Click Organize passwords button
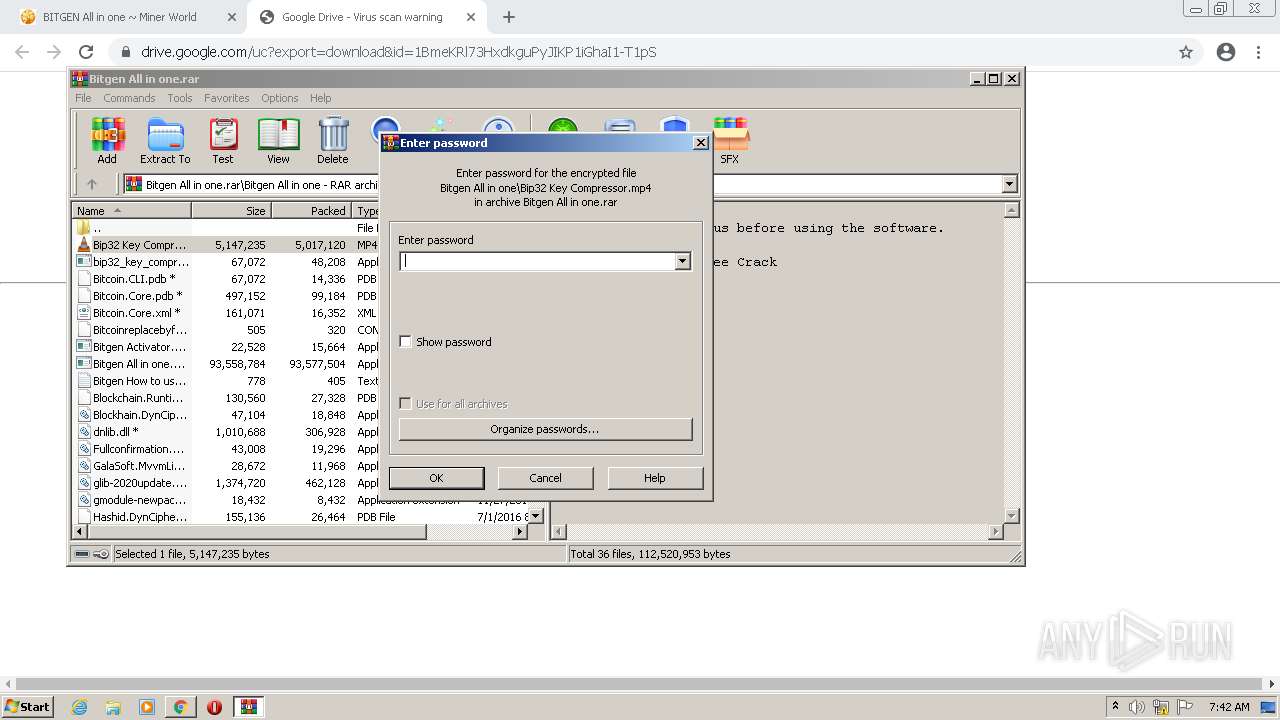Viewport: 1280px width, 720px height. [545, 429]
